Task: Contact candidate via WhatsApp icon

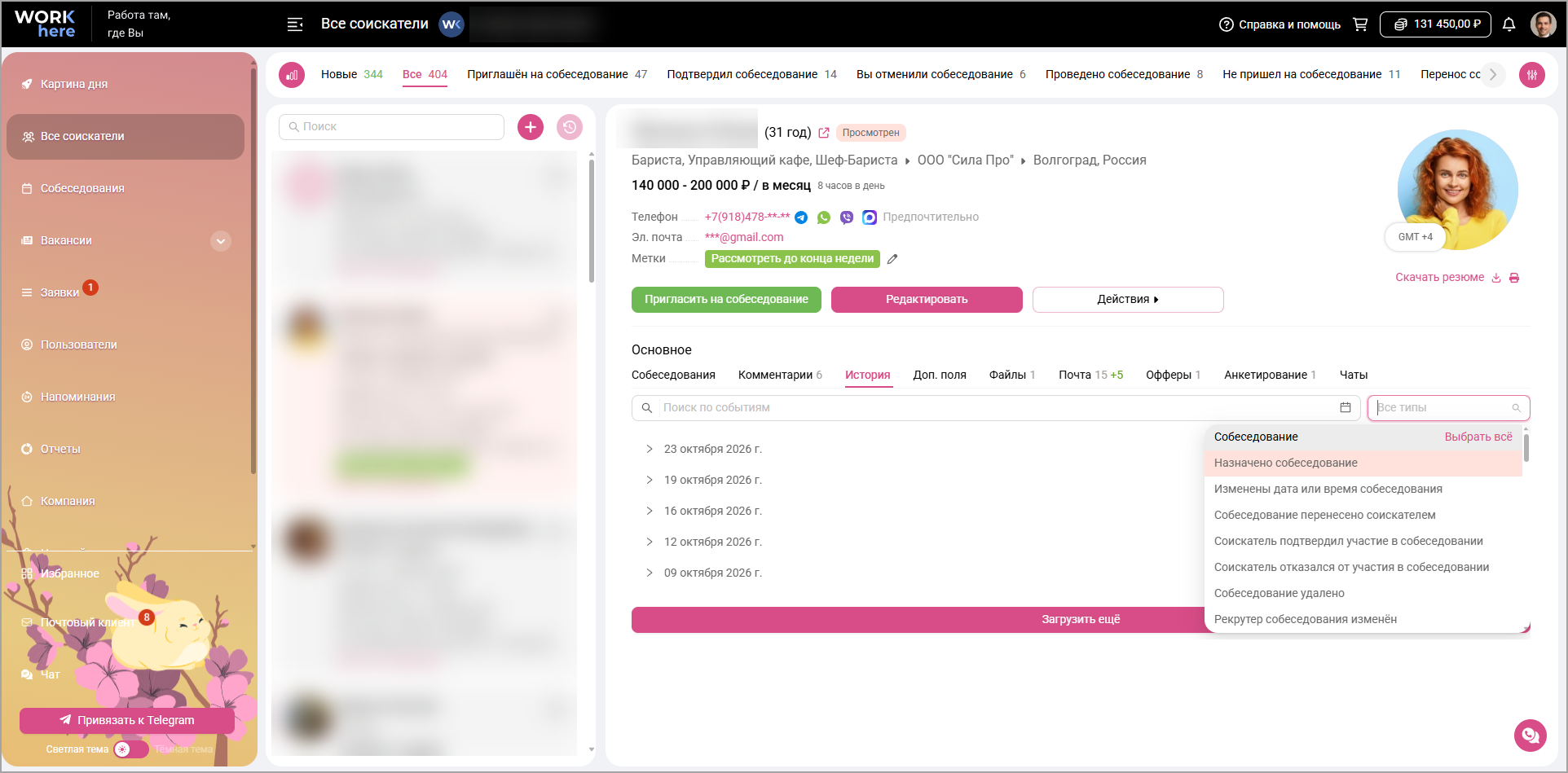Action: point(824,217)
